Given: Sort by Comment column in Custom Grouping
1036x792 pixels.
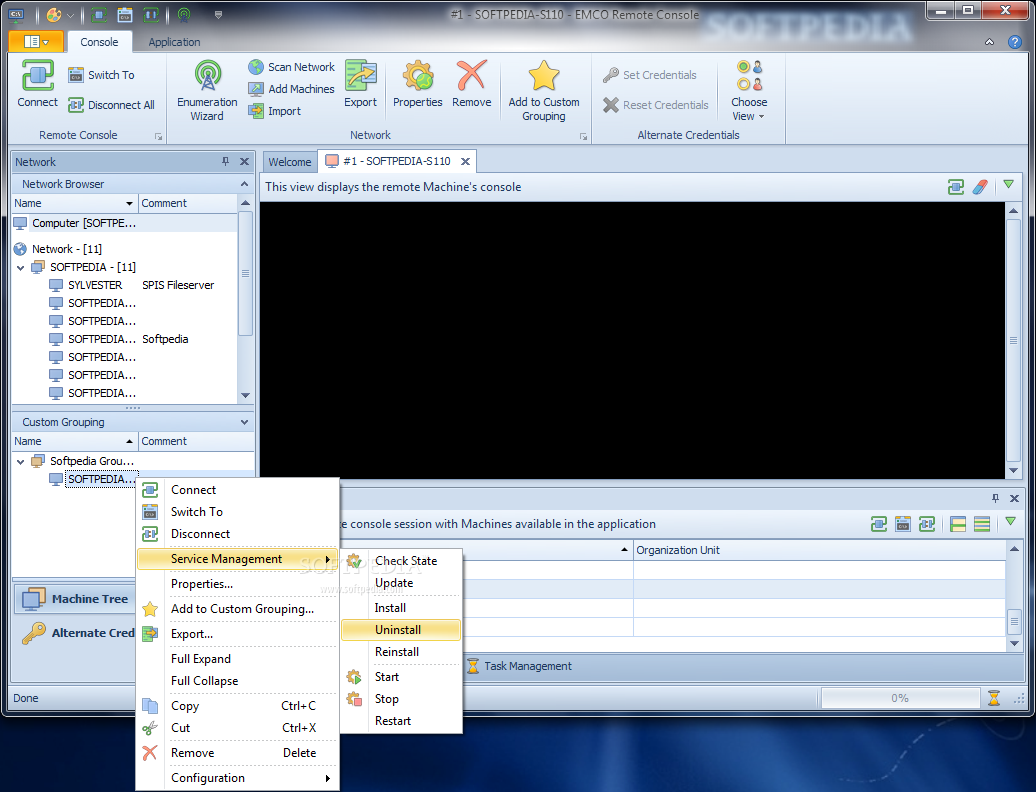Looking at the screenshot, I should pyautogui.click(x=196, y=441).
